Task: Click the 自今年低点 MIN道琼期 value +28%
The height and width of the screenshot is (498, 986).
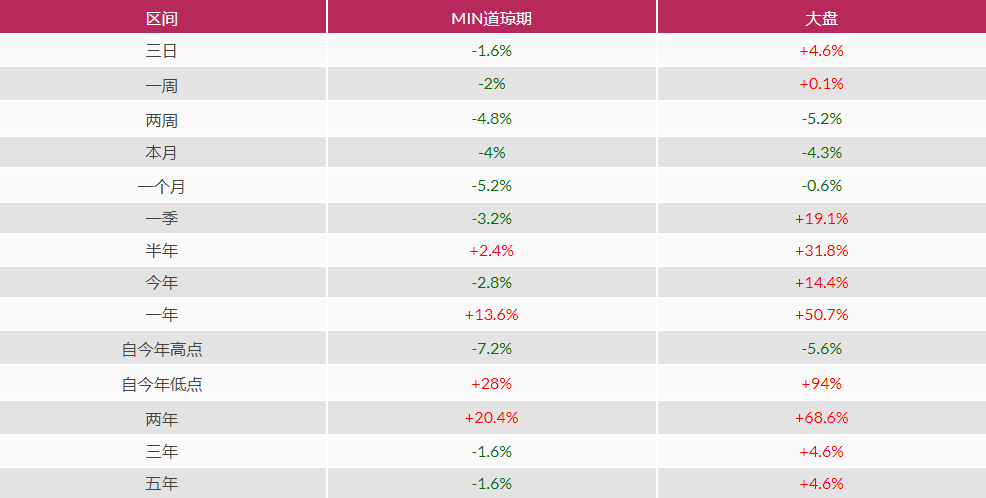Action: click(491, 383)
